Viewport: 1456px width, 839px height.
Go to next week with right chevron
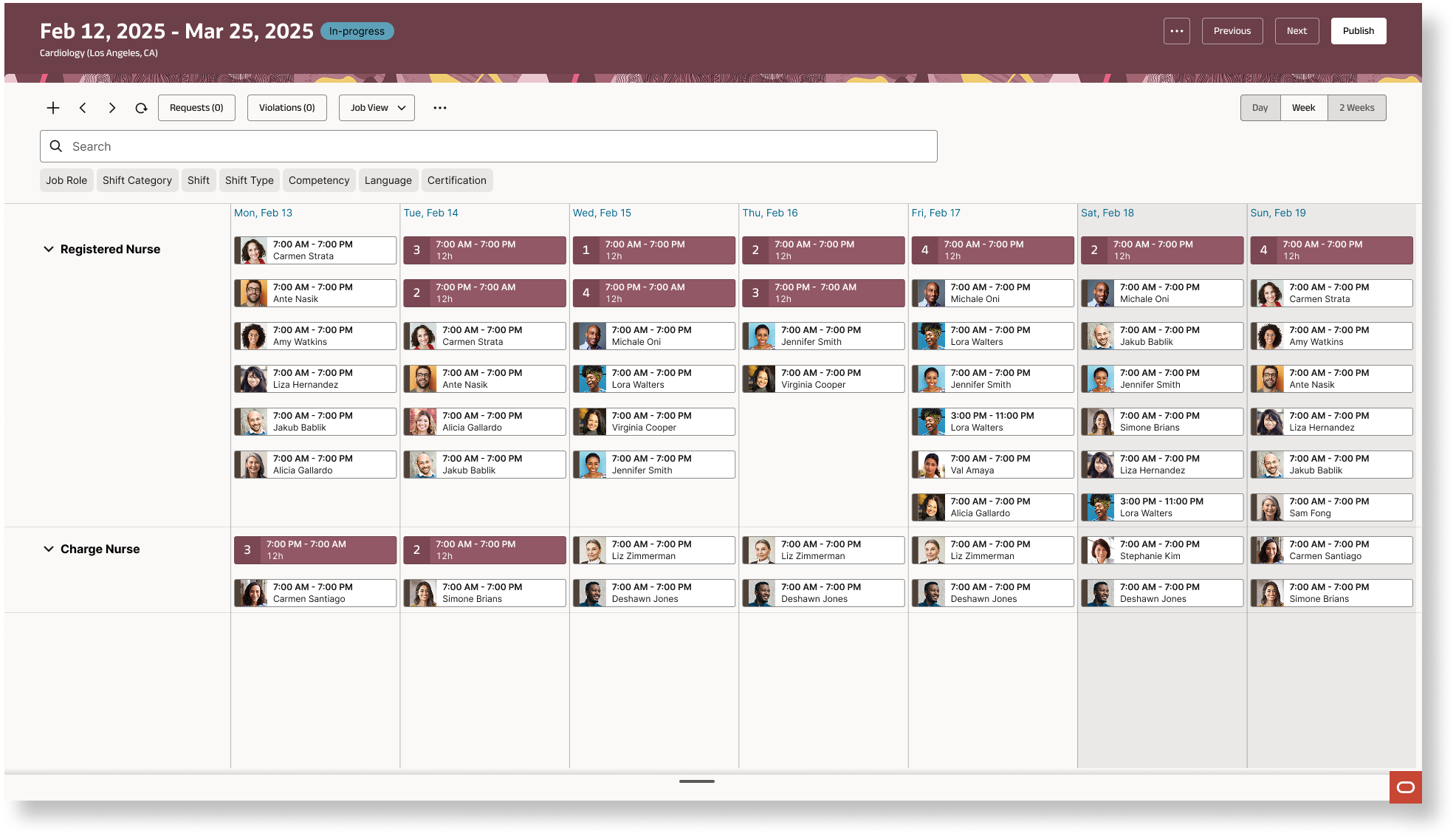pos(112,108)
